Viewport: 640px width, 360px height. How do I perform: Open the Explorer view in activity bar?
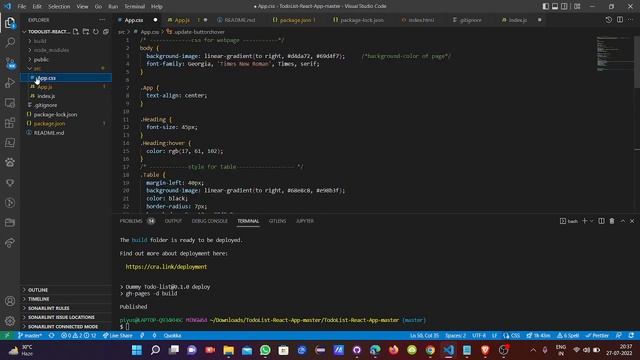10,23
